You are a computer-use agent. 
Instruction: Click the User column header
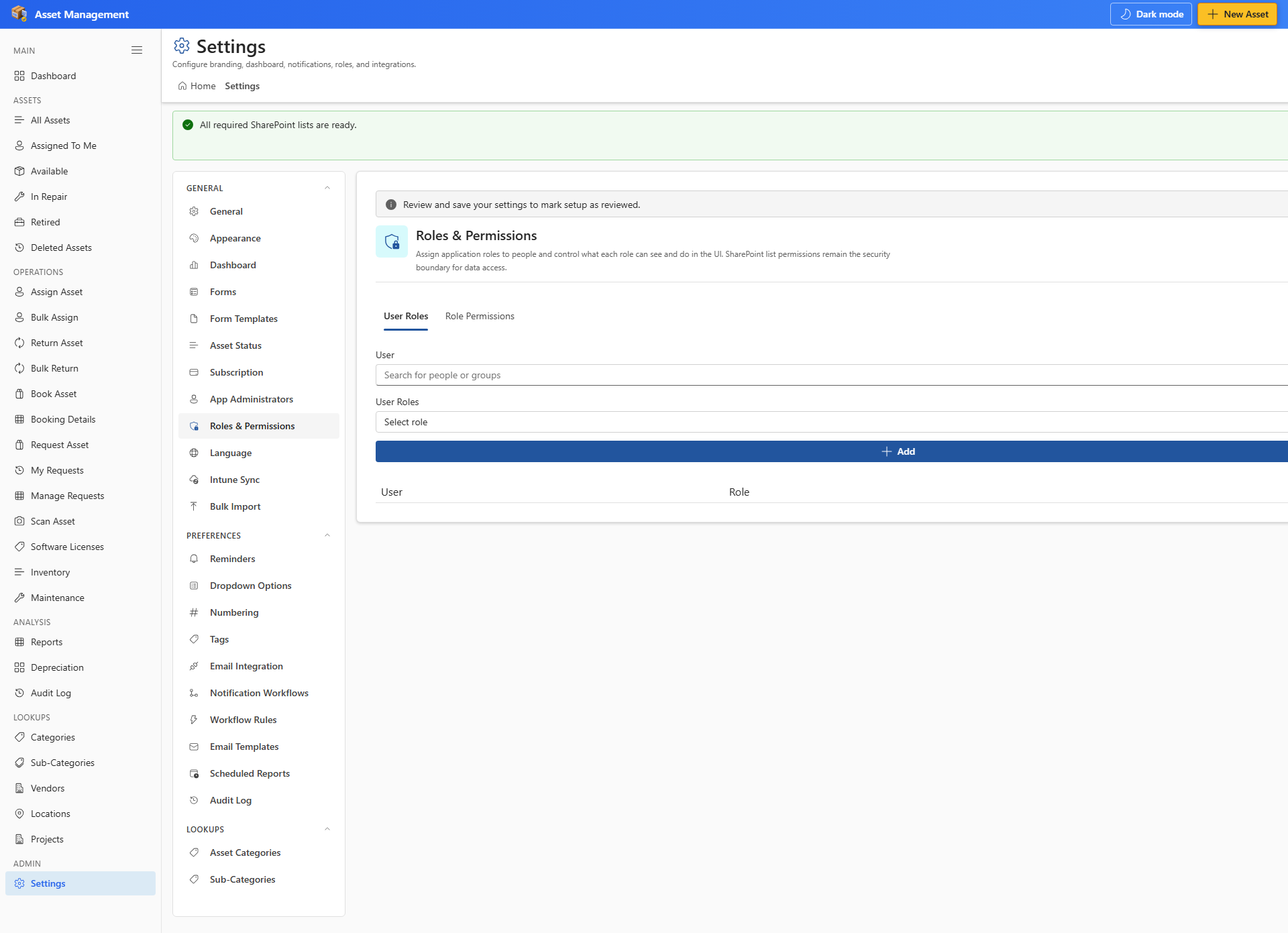(x=392, y=492)
